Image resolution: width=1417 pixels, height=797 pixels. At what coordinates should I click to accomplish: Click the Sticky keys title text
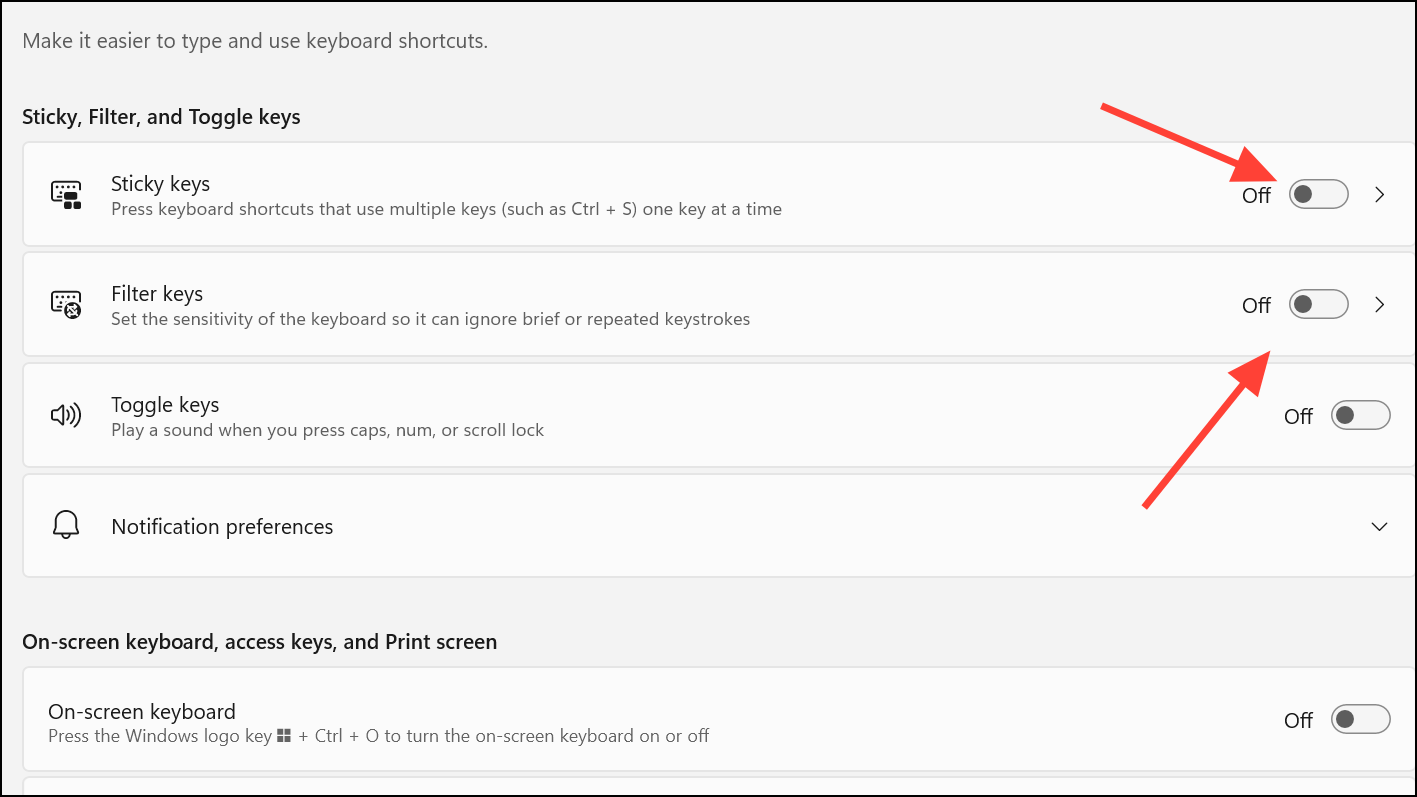160,184
